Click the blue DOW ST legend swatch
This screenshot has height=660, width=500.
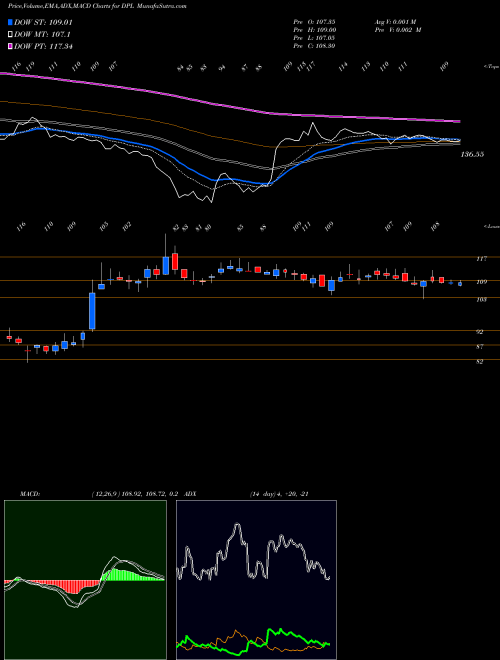pos(10,22)
